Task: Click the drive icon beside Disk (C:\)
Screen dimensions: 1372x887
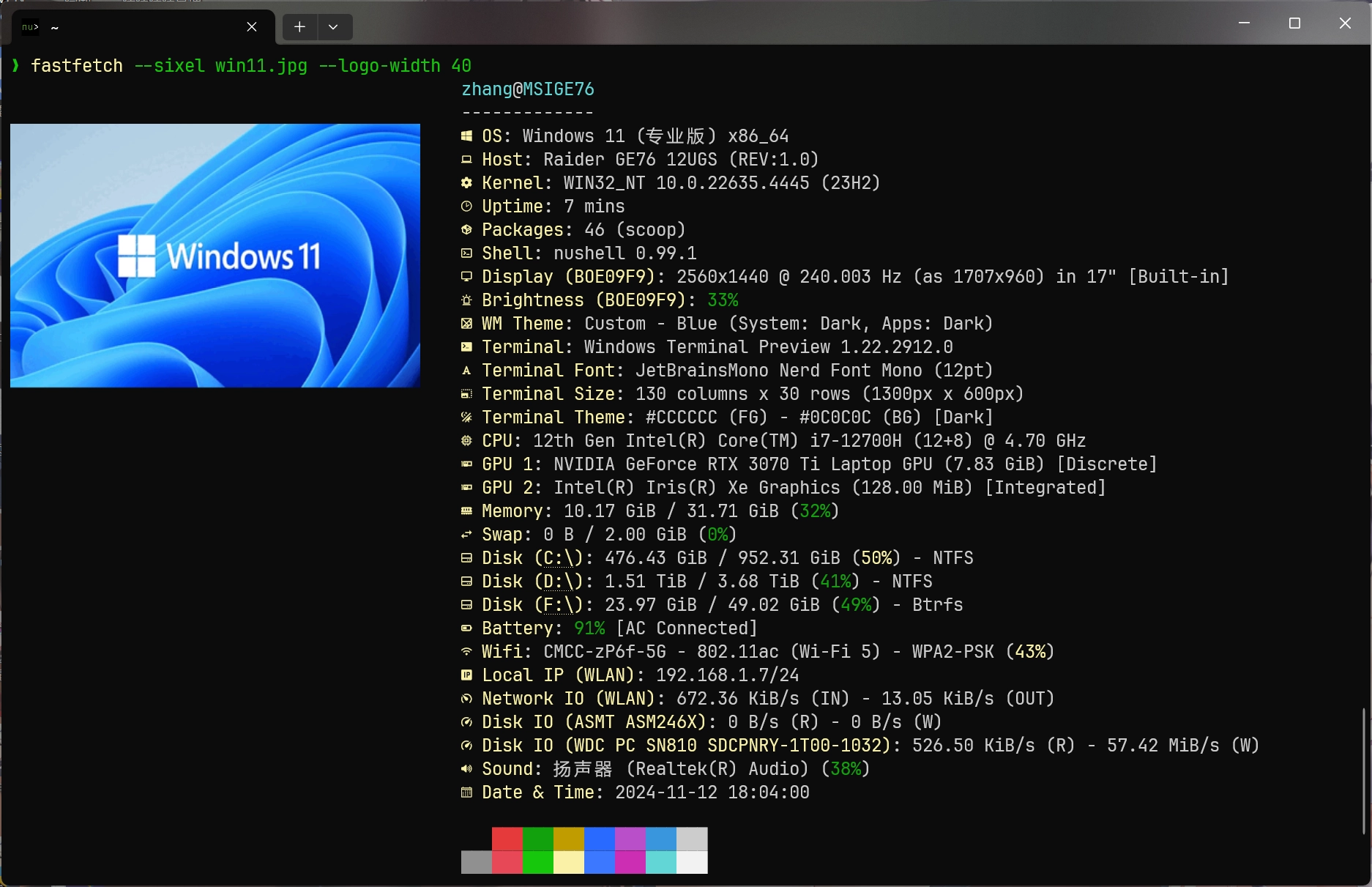Action: (x=466, y=558)
